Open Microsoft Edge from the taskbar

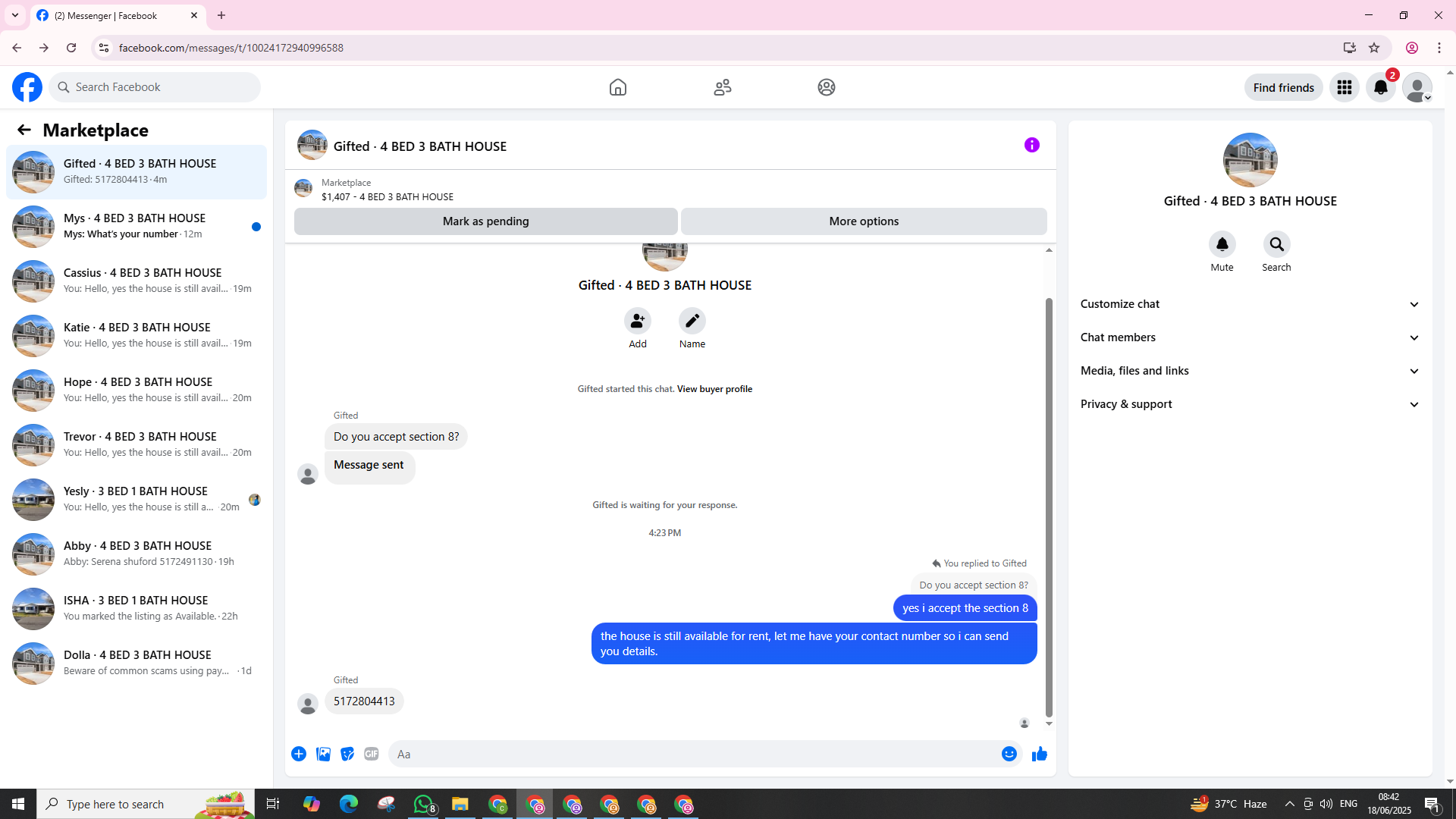tap(349, 804)
